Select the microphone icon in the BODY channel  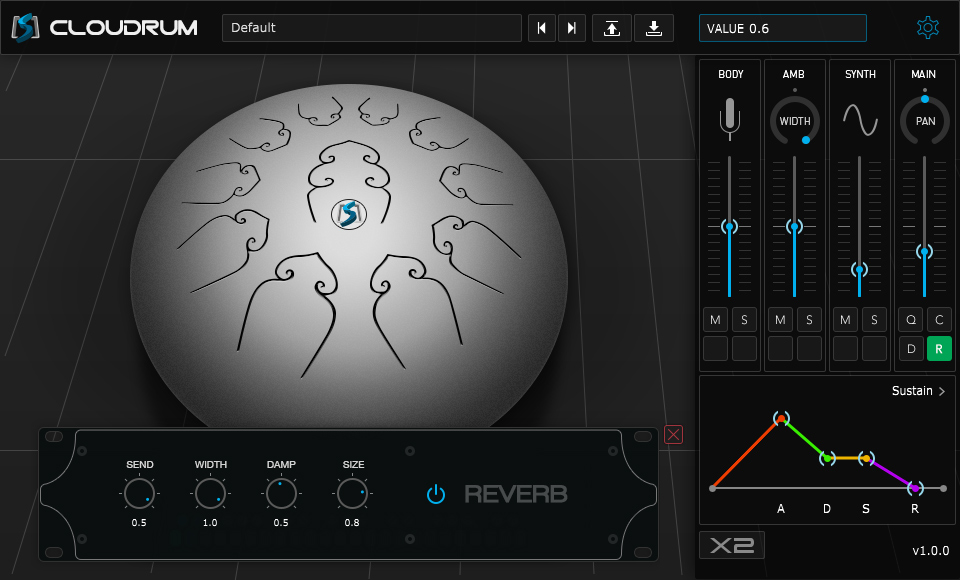pyautogui.click(x=730, y=118)
